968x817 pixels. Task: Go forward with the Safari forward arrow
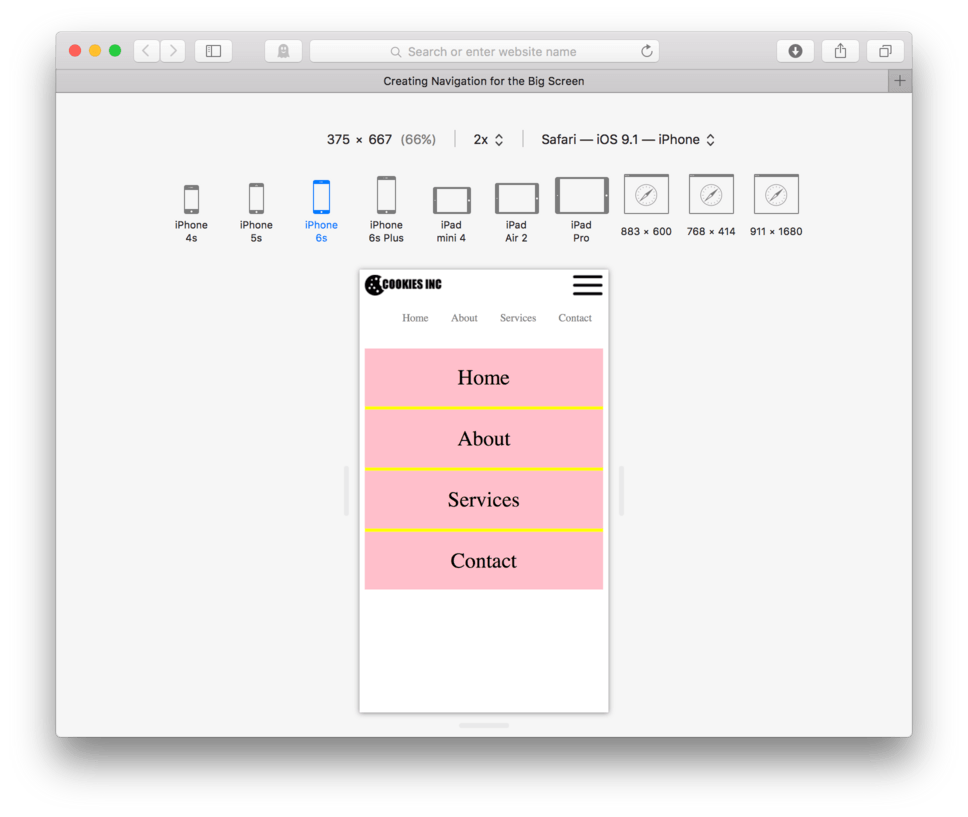pos(173,51)
